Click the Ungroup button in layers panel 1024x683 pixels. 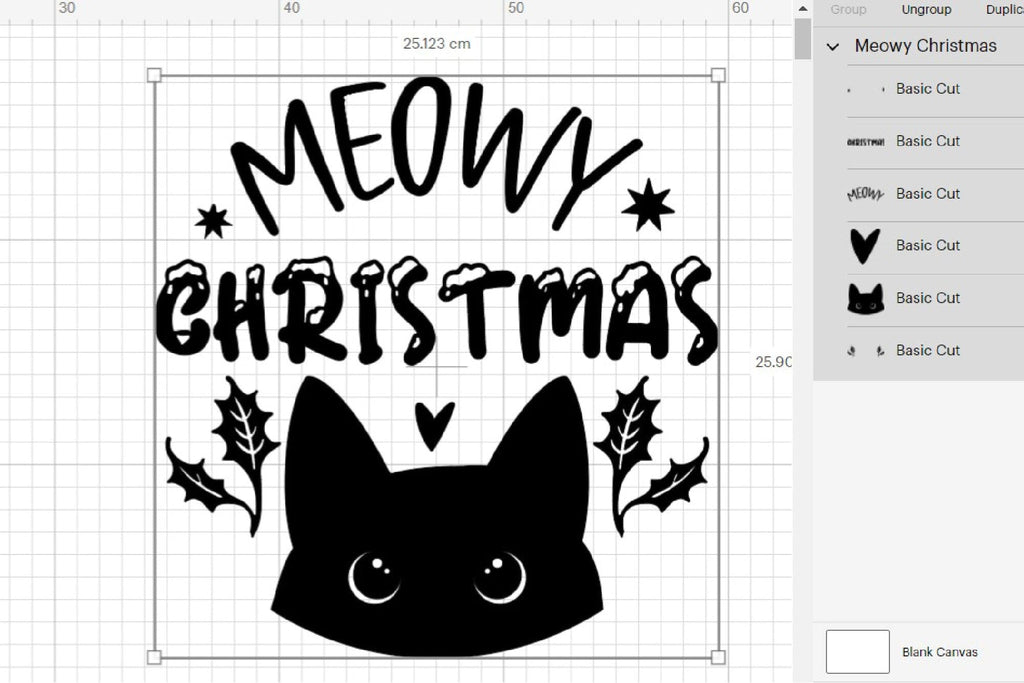pyautogui.click(x=926, y=9)
